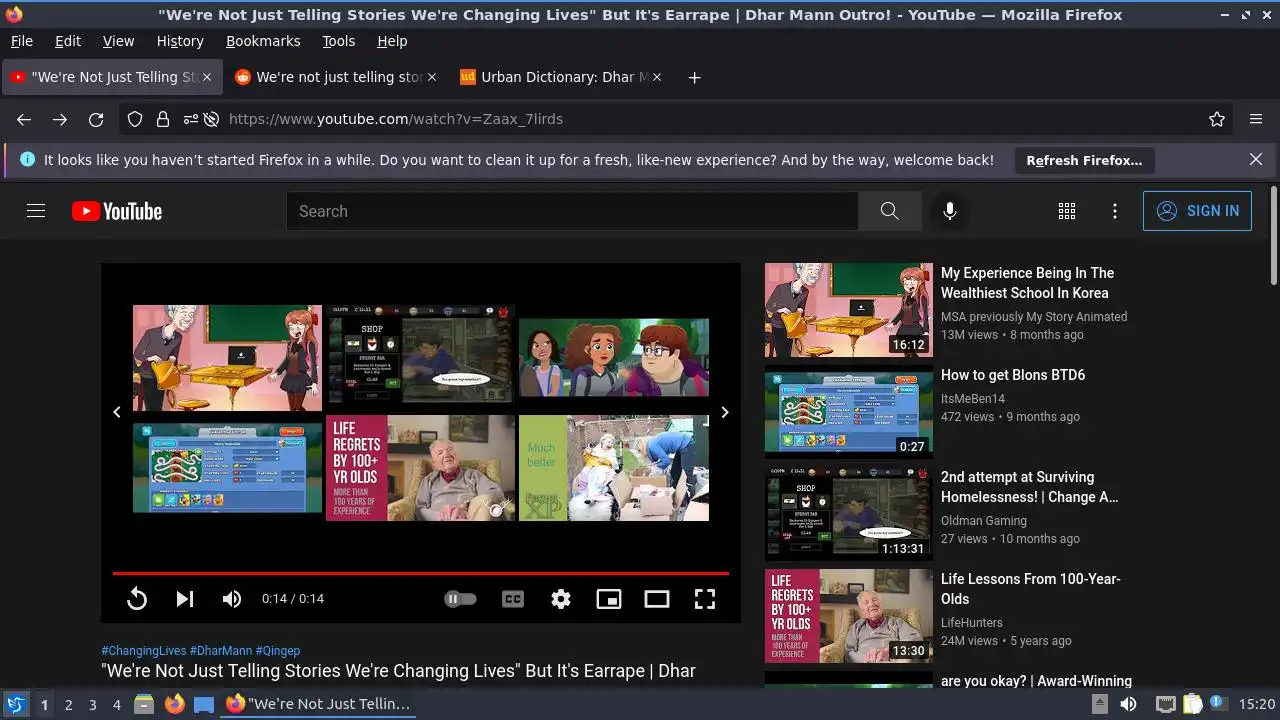Start voice search with microphone icon
This screenshot has height=720, width=1280.
tap(950, 211)
